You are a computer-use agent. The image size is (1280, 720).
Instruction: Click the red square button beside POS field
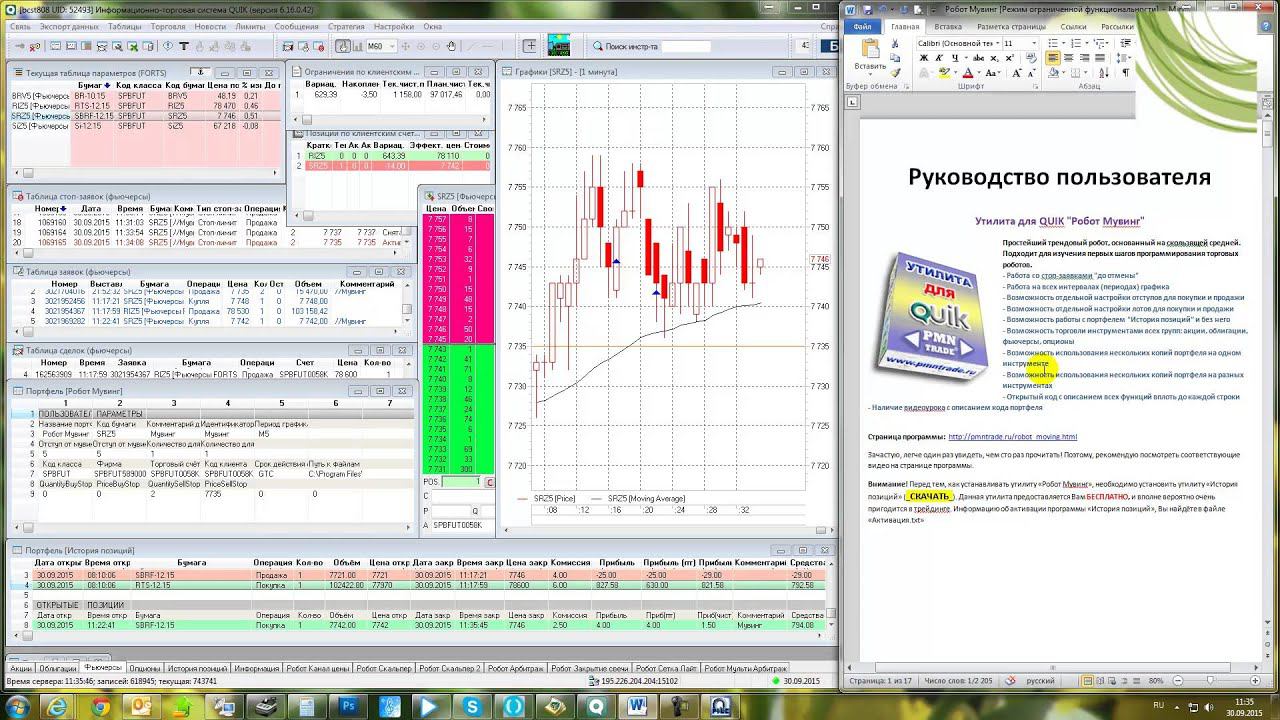489,482
